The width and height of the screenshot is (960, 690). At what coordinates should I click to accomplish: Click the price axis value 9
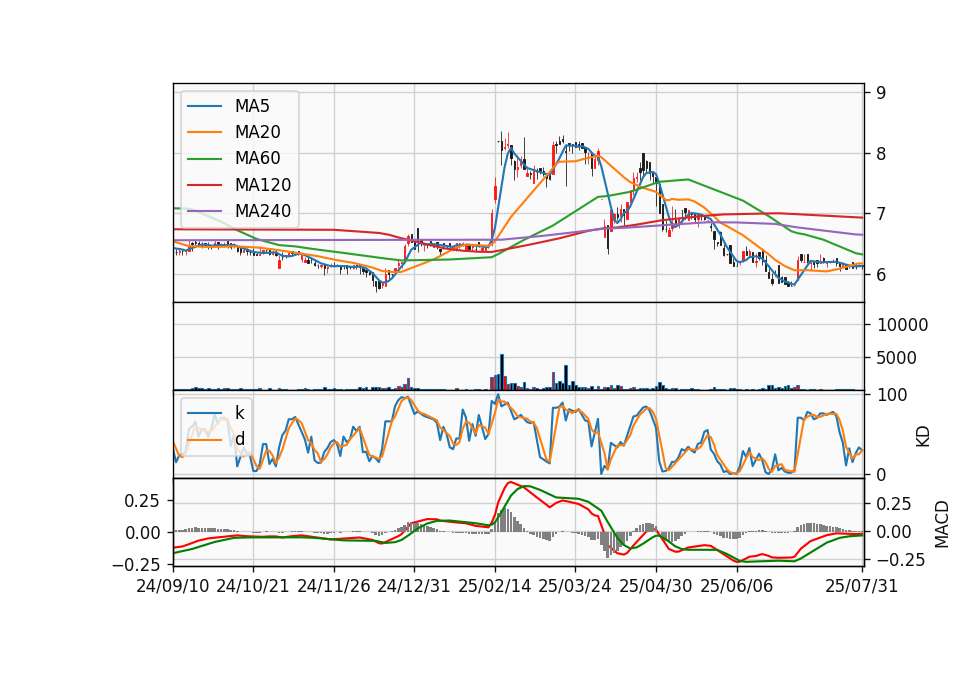[x=881, y=93]
